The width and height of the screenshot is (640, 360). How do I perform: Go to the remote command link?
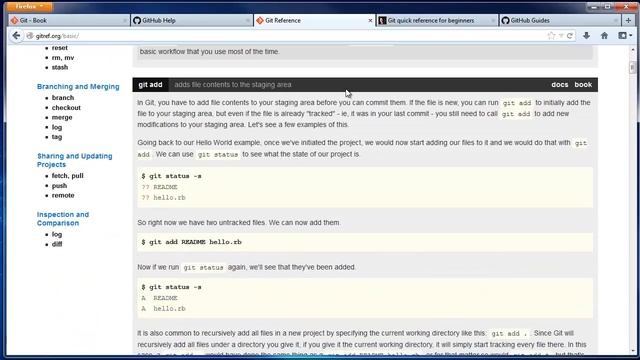(x=63, y=195)
